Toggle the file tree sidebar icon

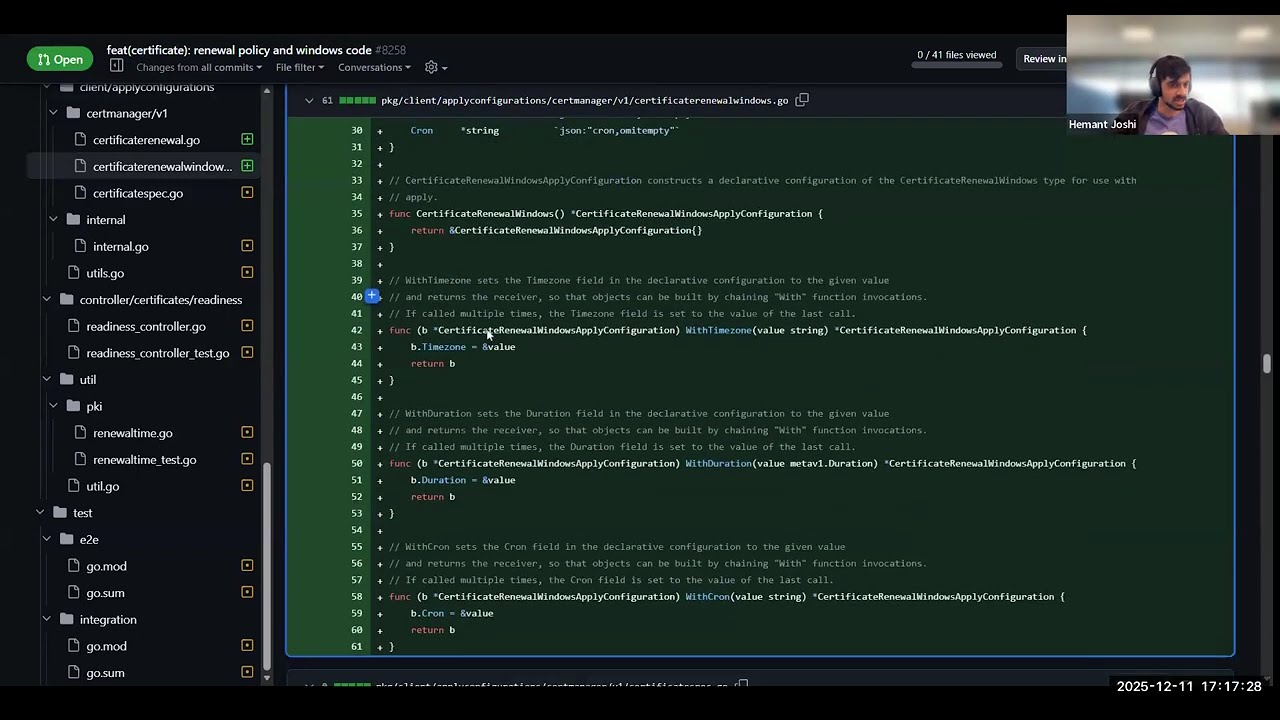click(x=116, y=66)
